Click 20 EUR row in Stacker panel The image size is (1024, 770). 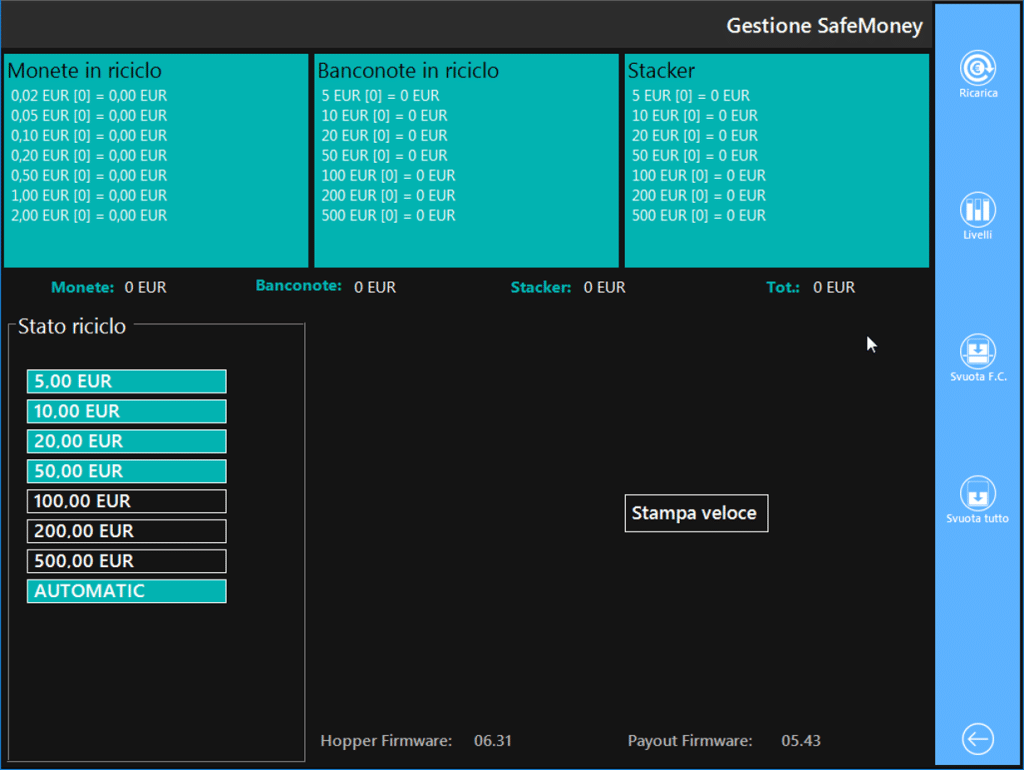click(695, 136)
